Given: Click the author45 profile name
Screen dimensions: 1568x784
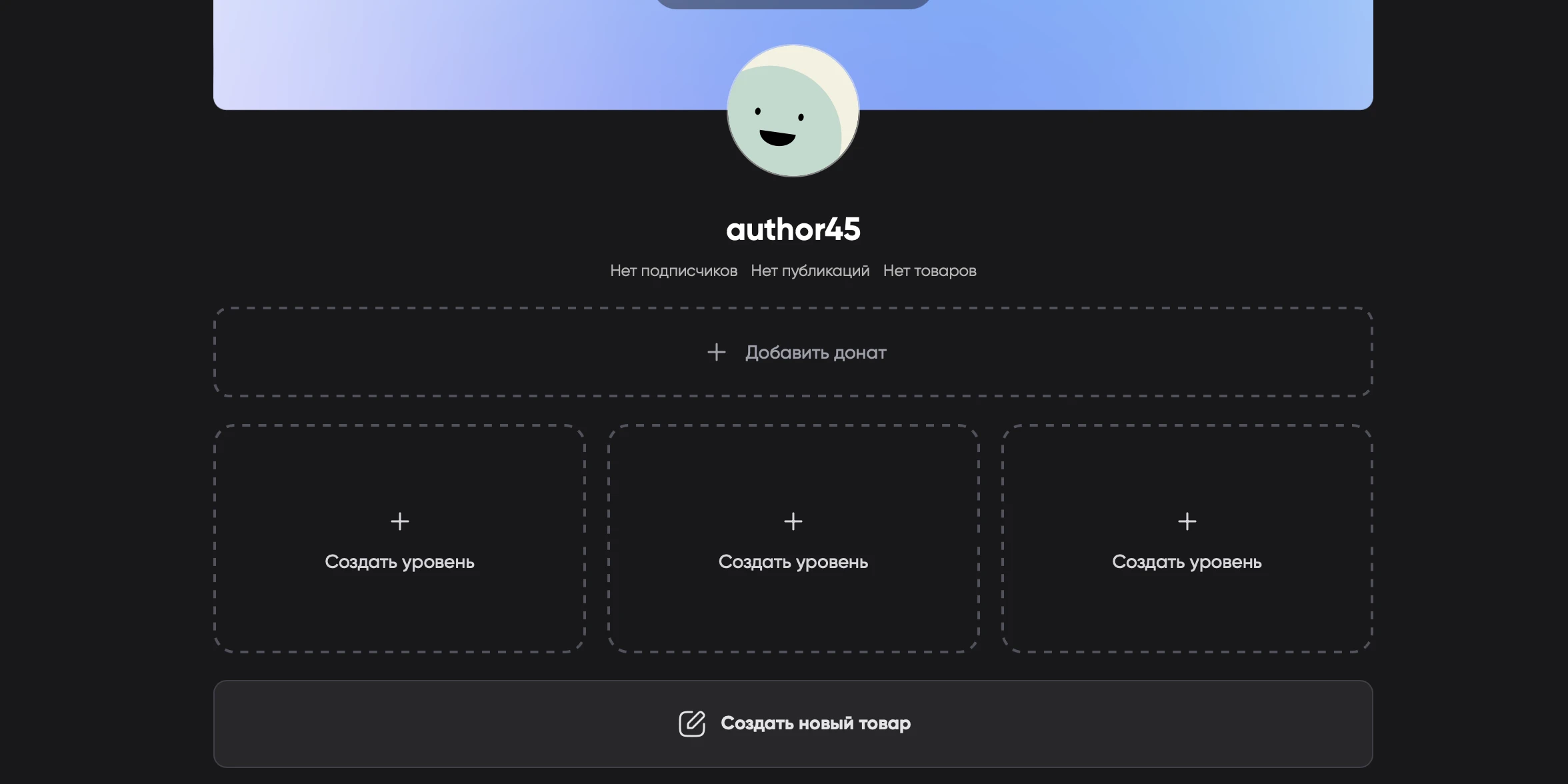Looking at the screenshot, I should (793, 229).
